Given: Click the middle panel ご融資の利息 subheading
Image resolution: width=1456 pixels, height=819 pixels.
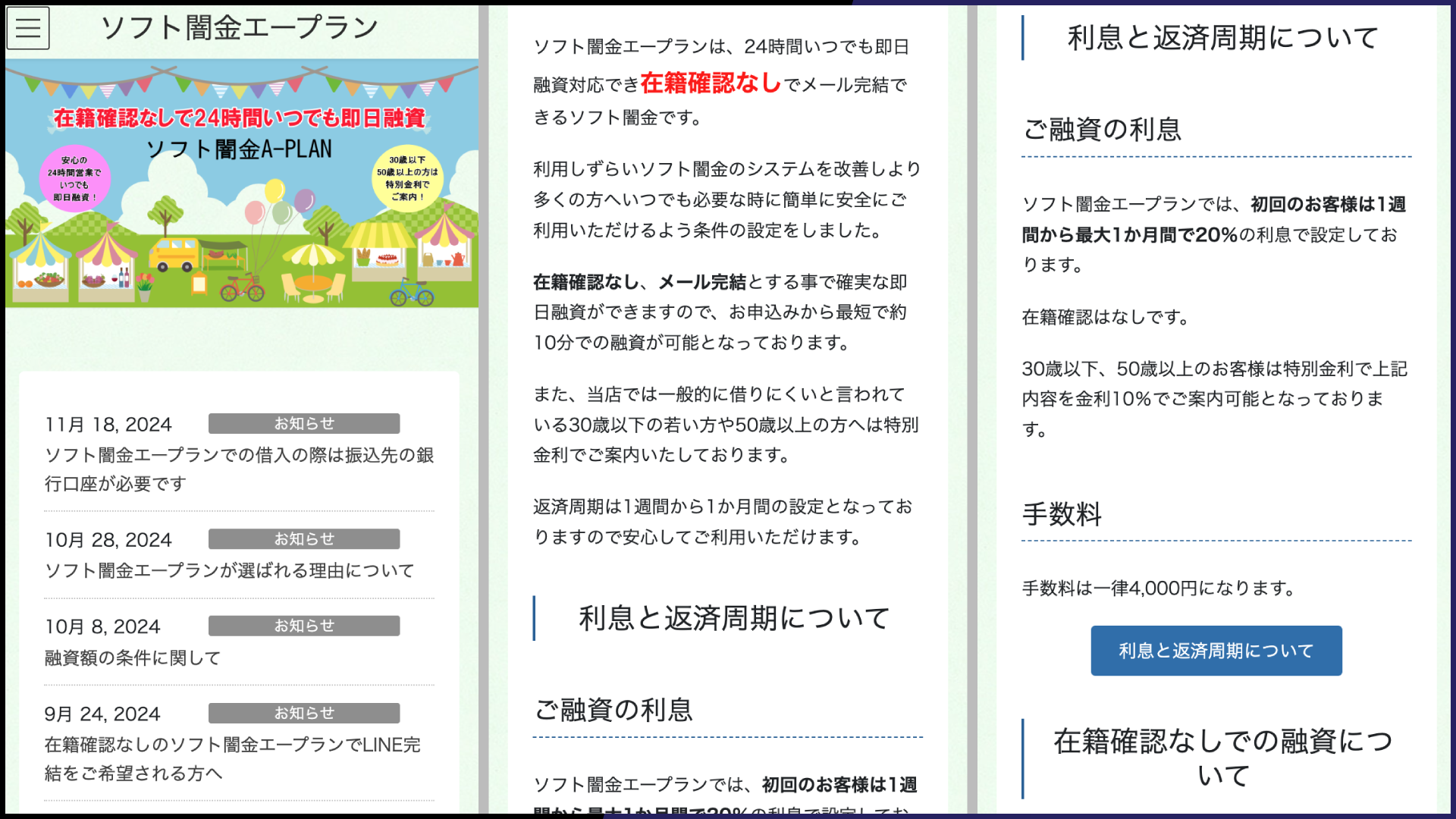Looking at the screenshot, I should coord(613,710).
